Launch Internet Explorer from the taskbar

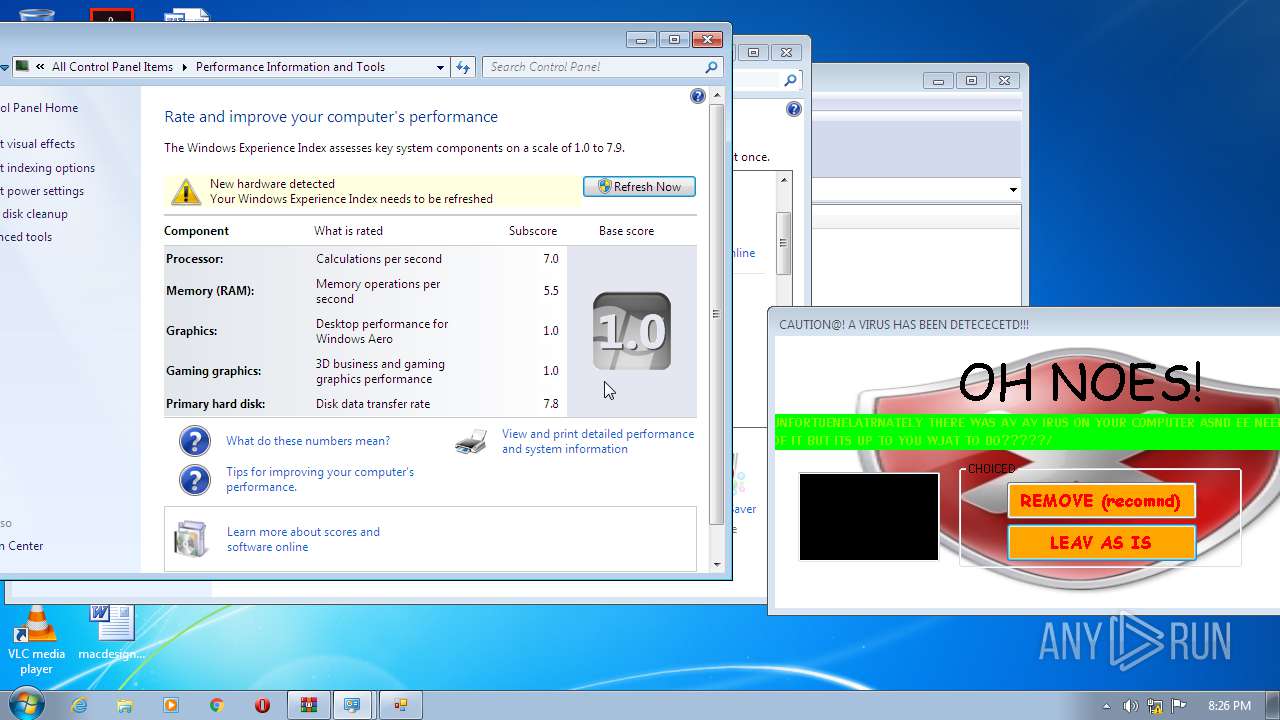tap(79, 705)
